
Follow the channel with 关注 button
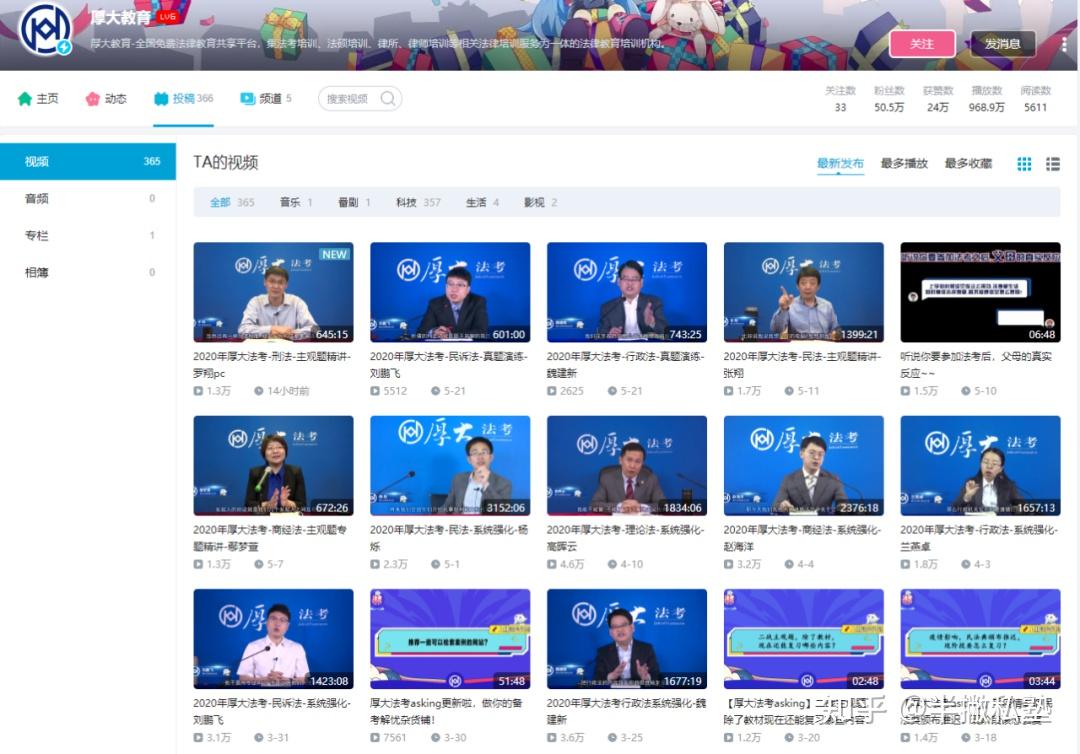pyautogui.click(x=922, y=44)
